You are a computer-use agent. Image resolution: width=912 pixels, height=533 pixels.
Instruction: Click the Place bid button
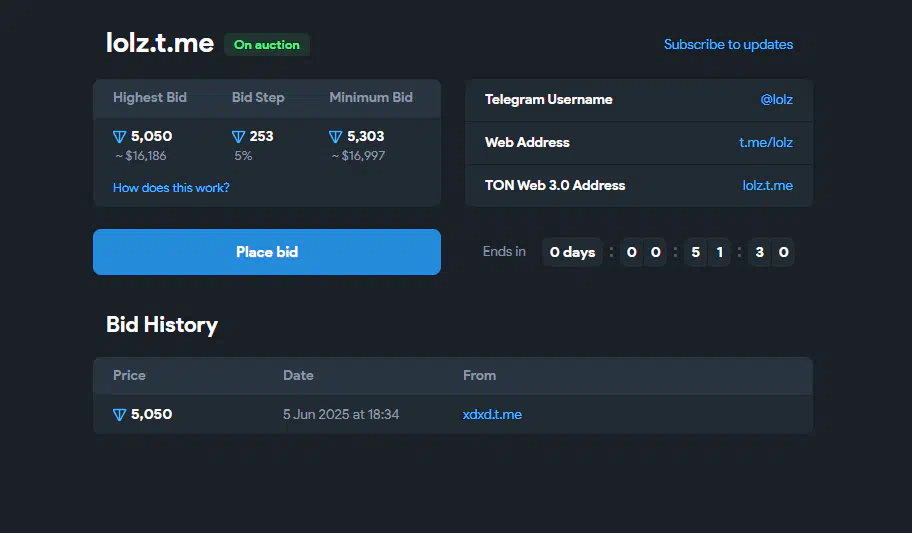coord(267,252)
